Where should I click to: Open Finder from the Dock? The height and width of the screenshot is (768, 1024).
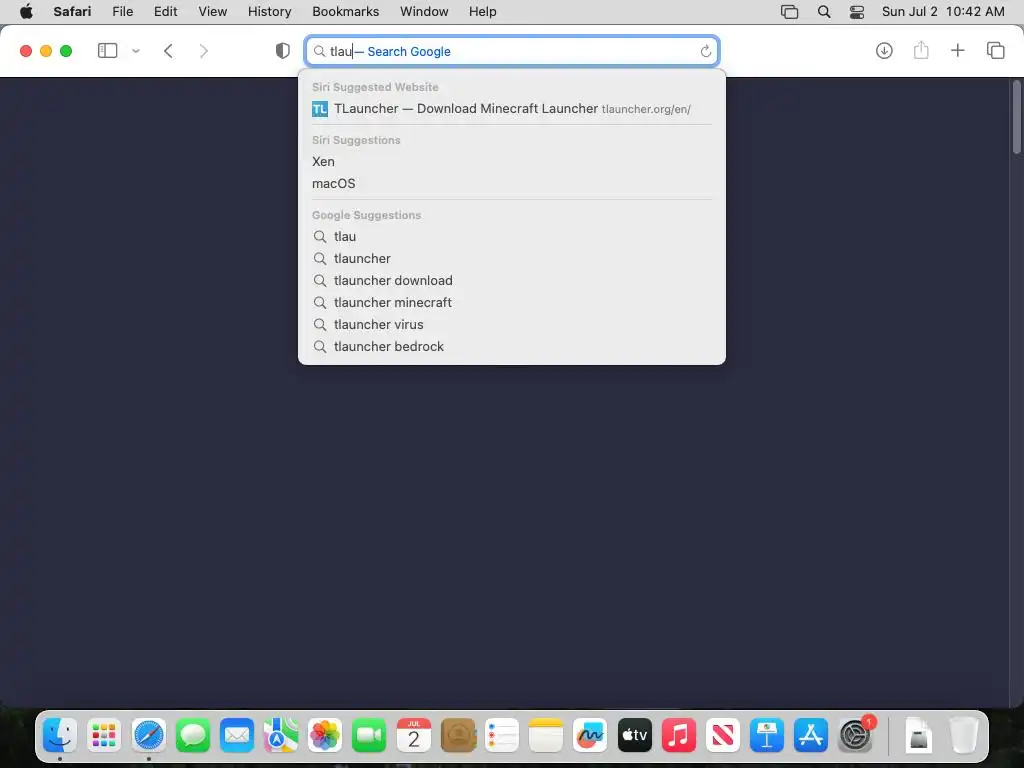[60, 735]
